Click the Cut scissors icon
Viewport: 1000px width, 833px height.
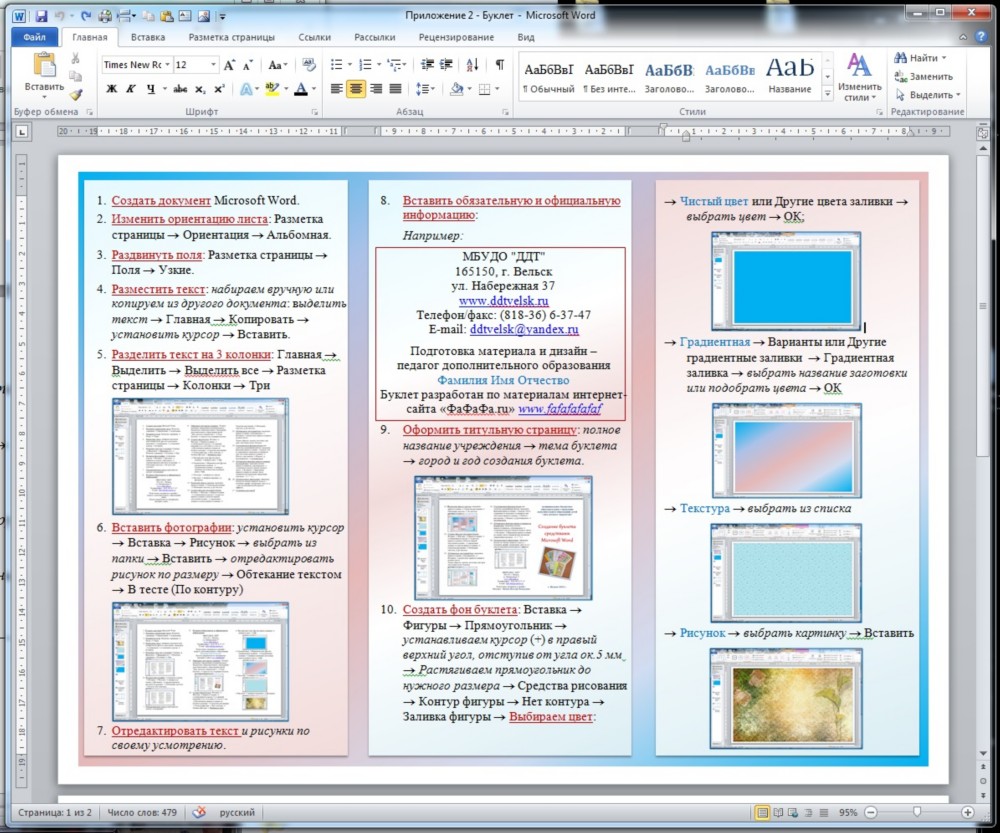click(75, 60)
